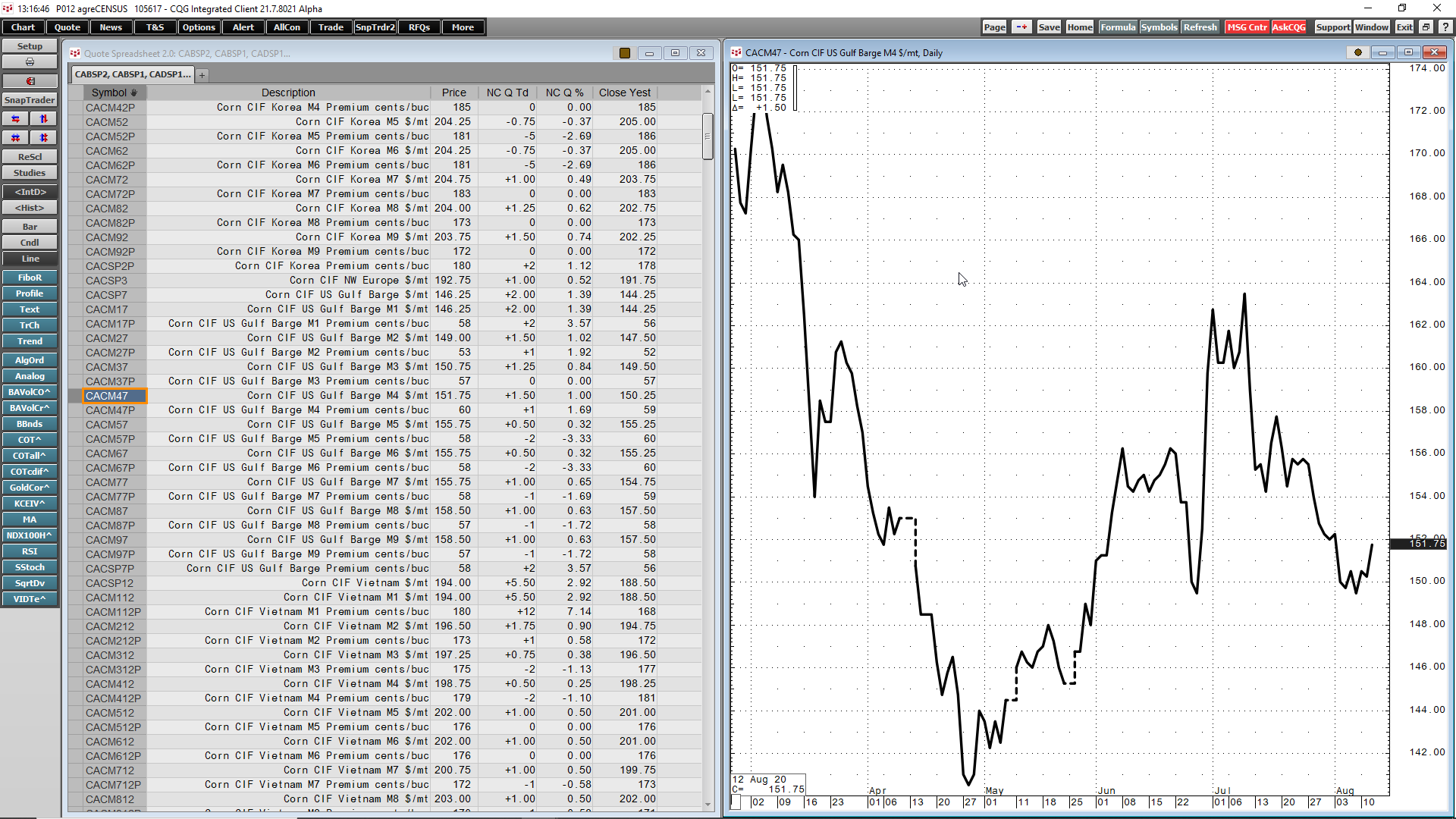Click the vertical blue-red arrows icon in sidebar

pyautogui.click(x=43, y=118)
